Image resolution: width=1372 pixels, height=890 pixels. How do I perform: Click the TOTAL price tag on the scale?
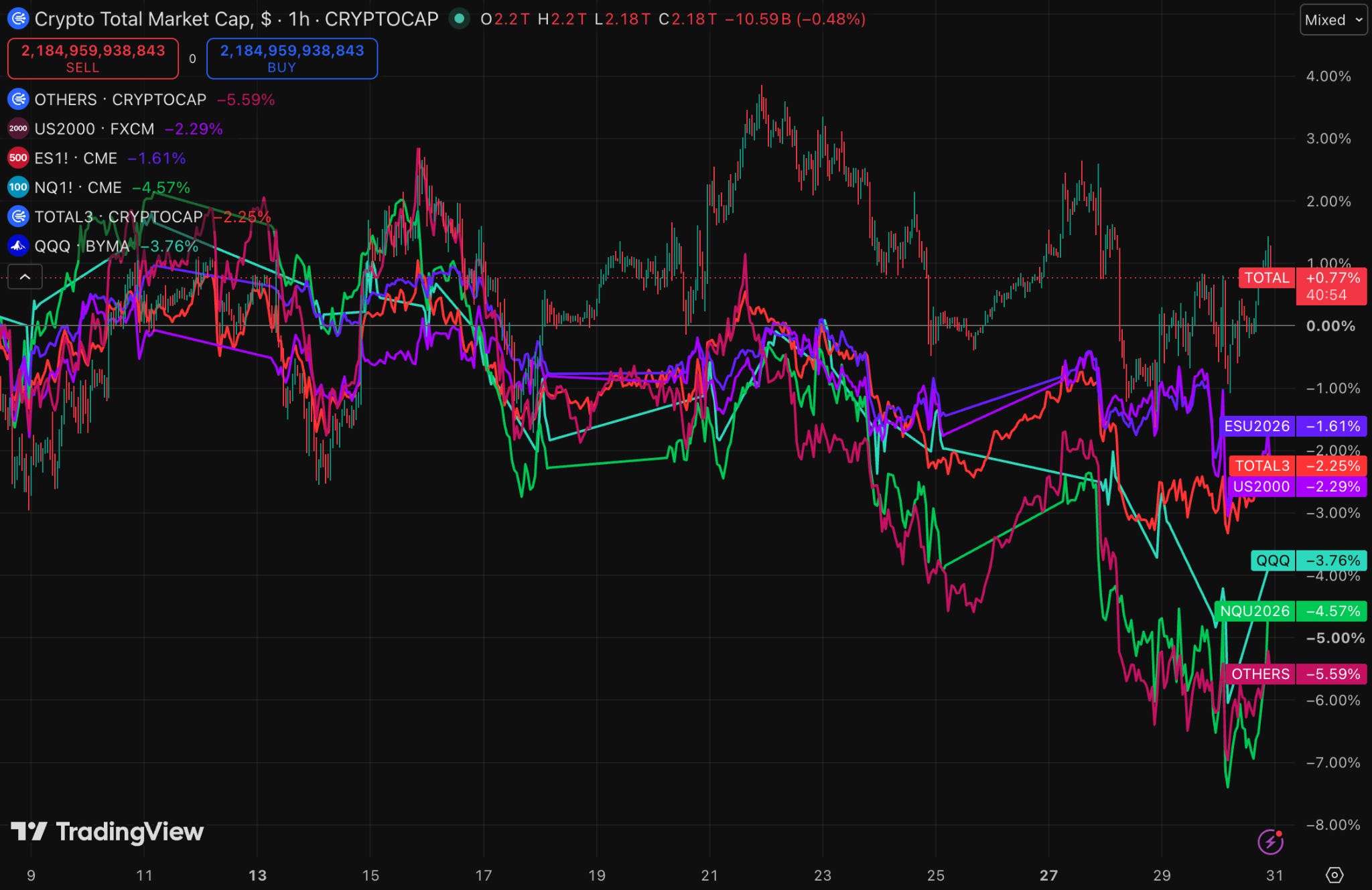point(1266,278)
